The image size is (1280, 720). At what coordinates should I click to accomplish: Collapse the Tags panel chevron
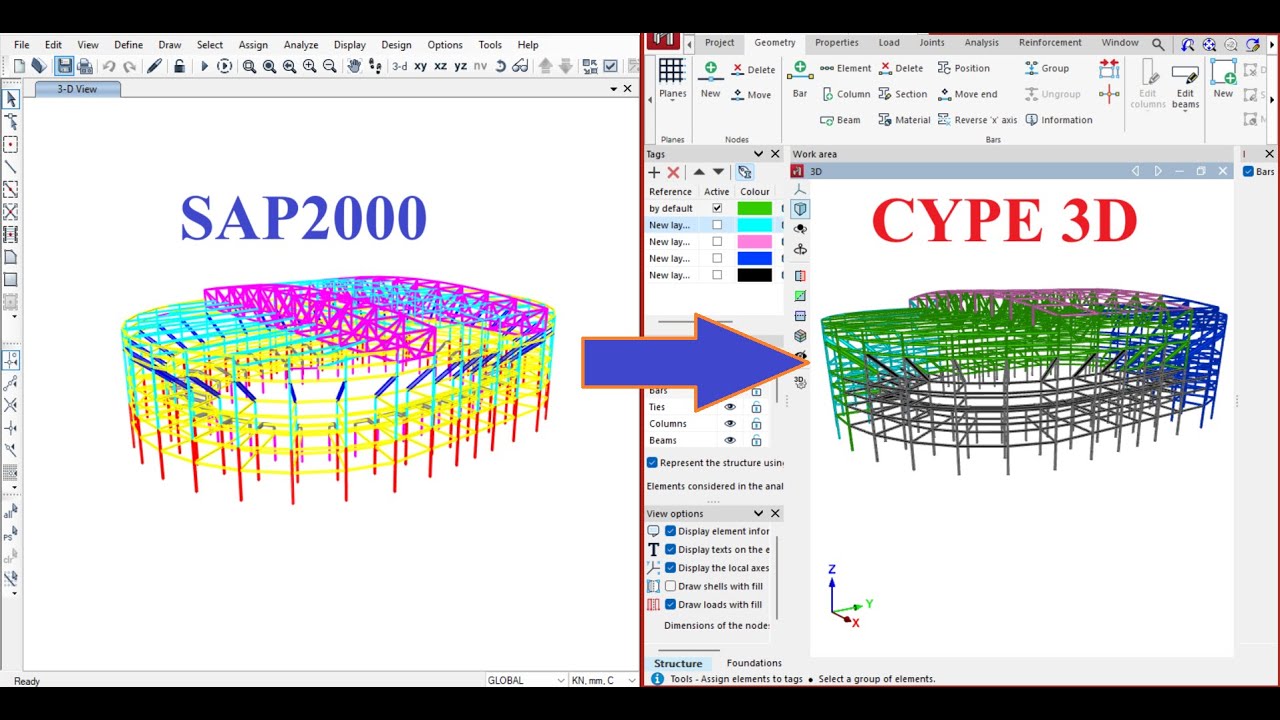coord(758,154)
